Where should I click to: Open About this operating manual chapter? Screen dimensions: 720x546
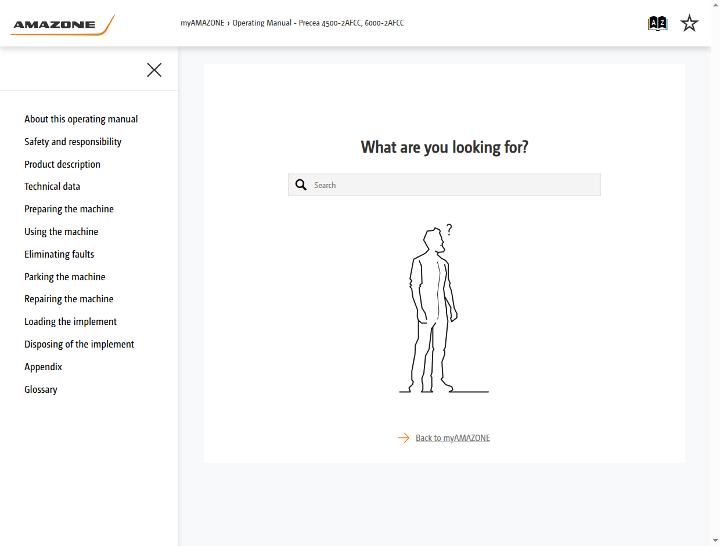[x=81, y=119]
